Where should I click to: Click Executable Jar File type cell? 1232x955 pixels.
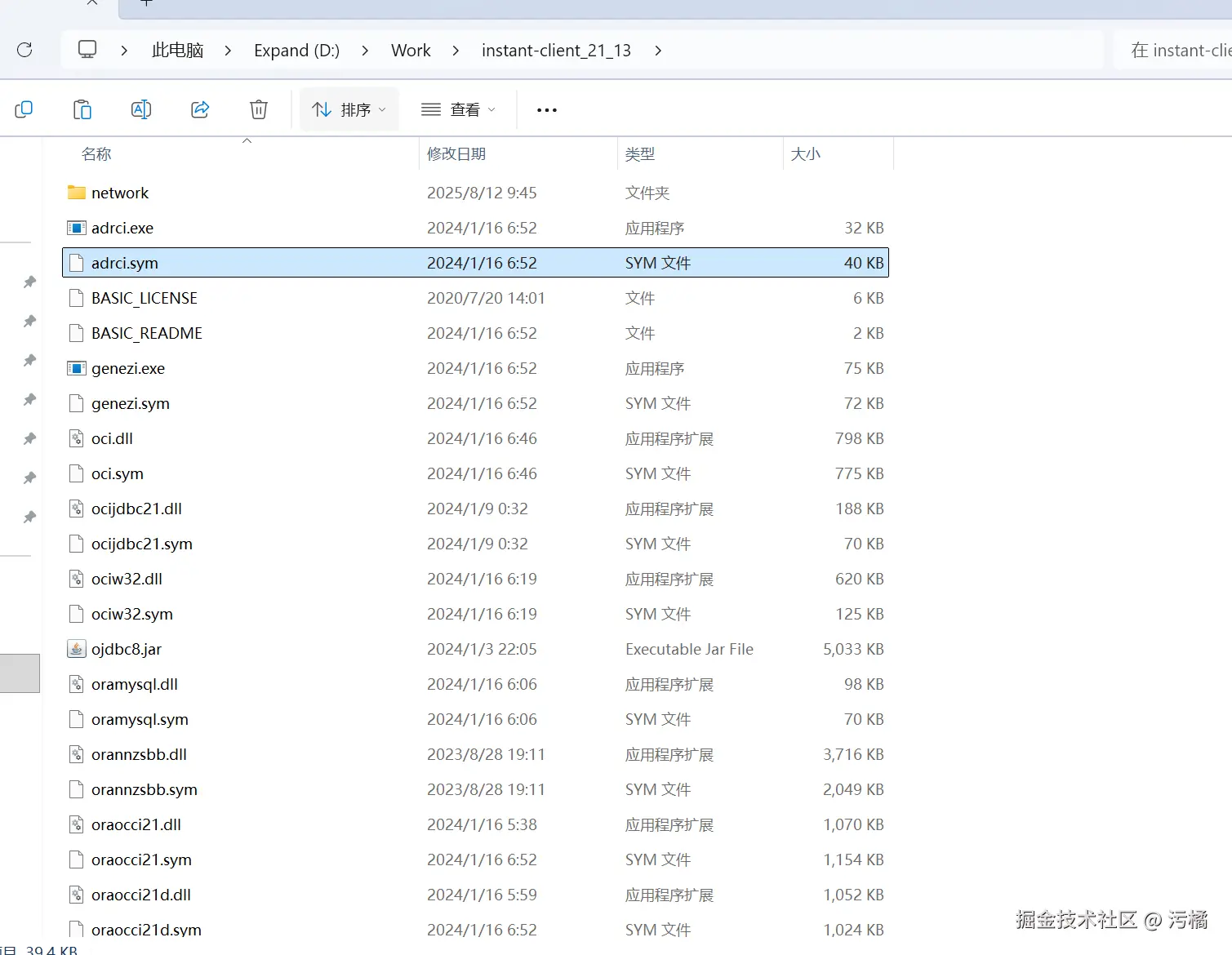click(689, 649)
